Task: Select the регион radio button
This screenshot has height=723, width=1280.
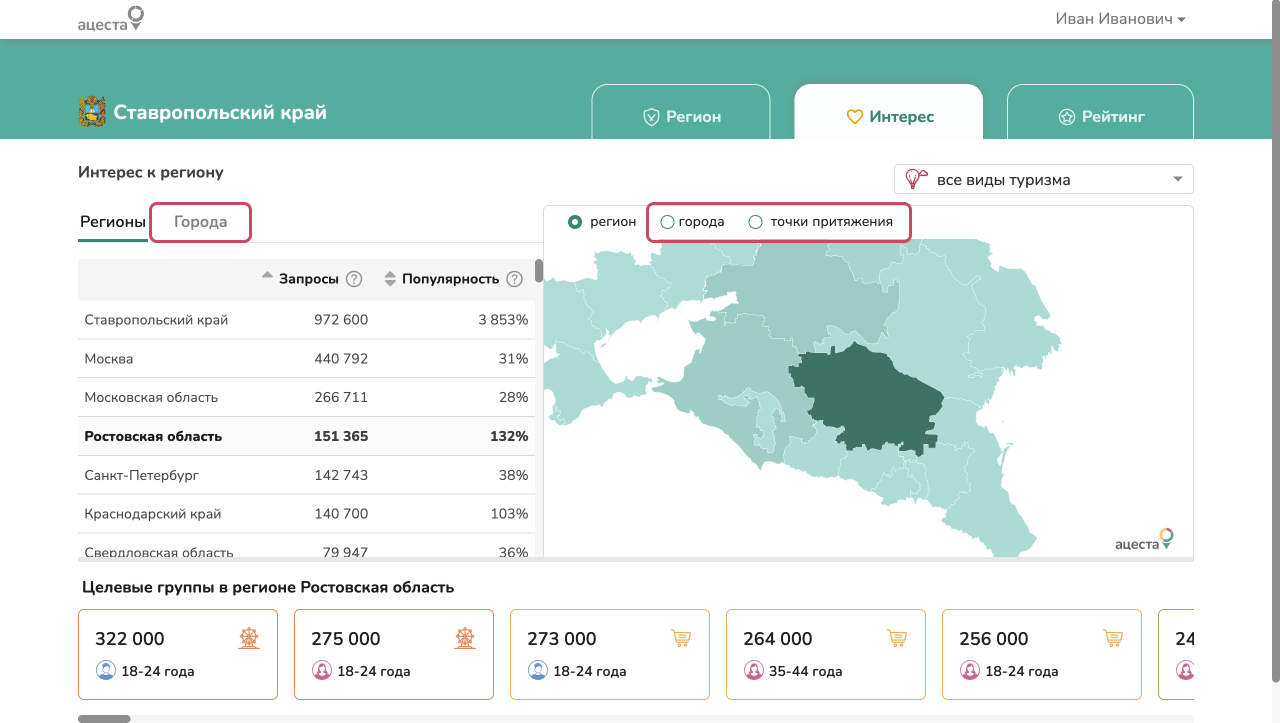Action: click(x=575, y=222)
